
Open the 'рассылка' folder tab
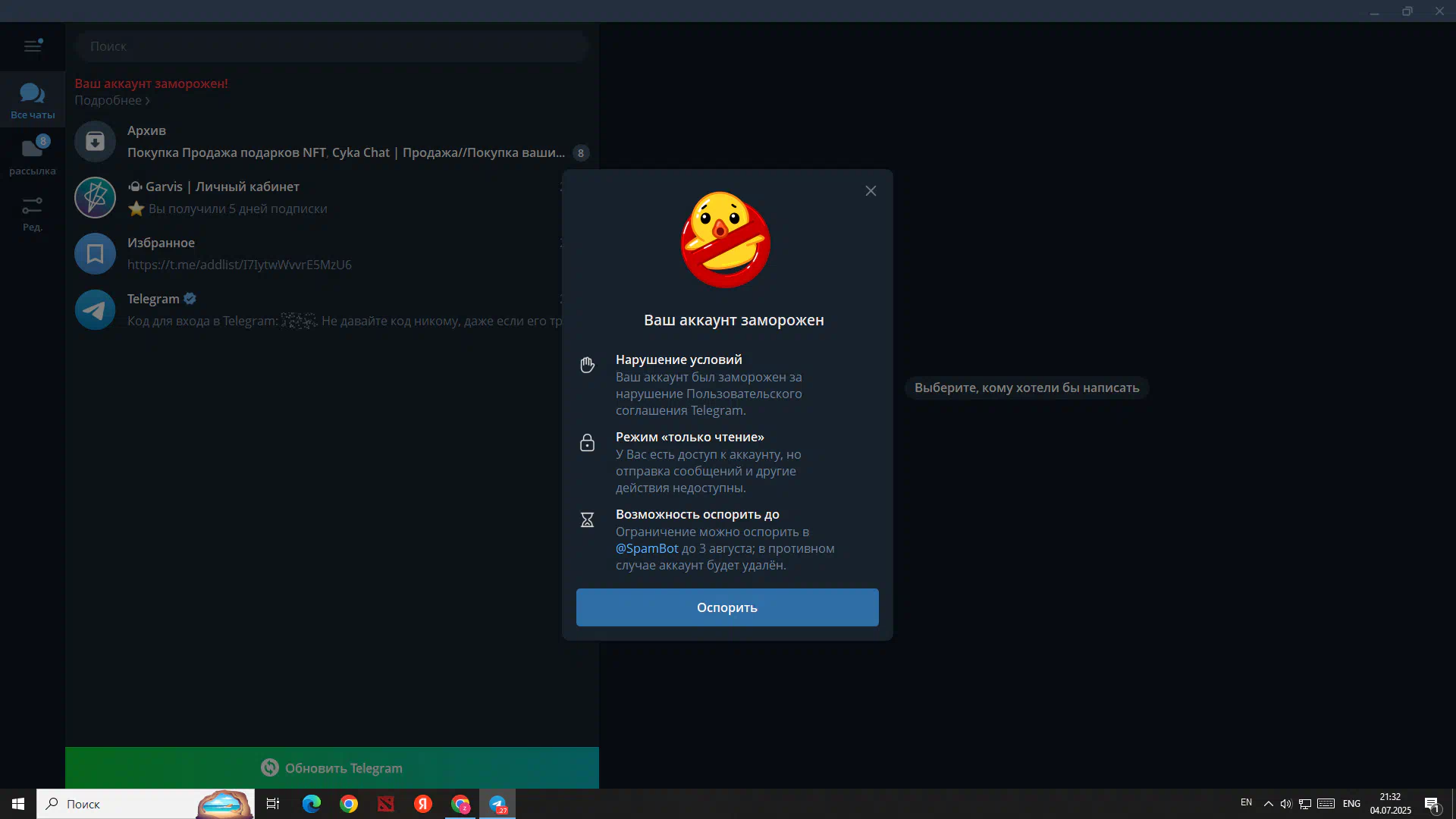33,155
